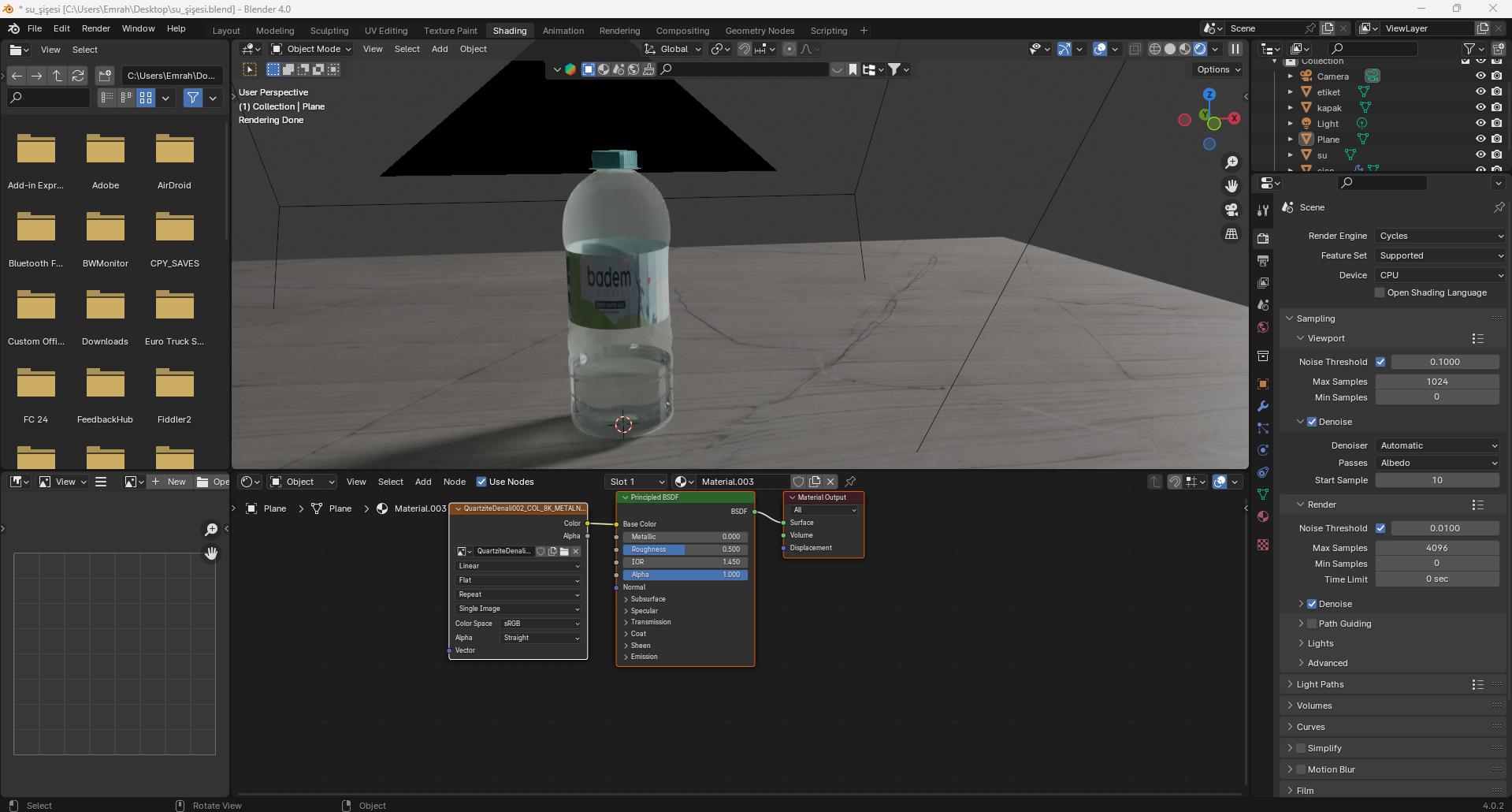1512x812 pixels.
Task: Open the Output properties tab
Action: click(1263, 260)
